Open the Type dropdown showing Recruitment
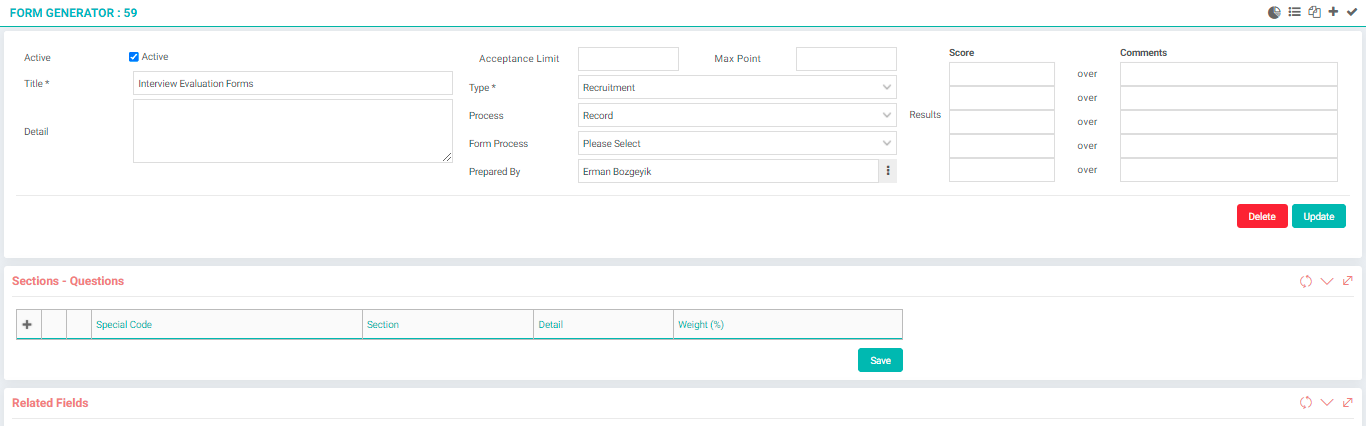1366x426 pixels. point(737,87)
